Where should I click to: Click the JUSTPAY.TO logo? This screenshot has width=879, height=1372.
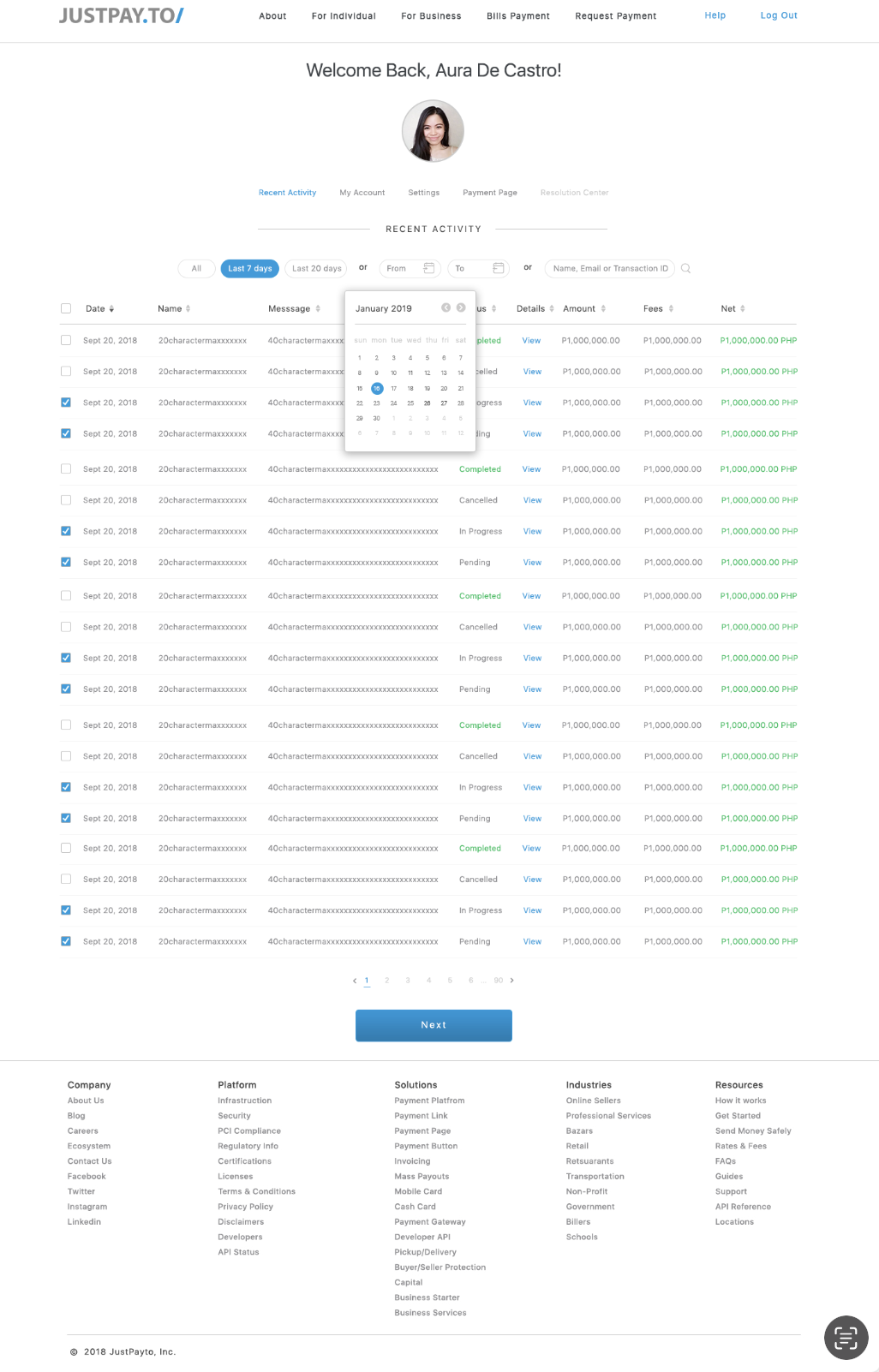point(122,15)
